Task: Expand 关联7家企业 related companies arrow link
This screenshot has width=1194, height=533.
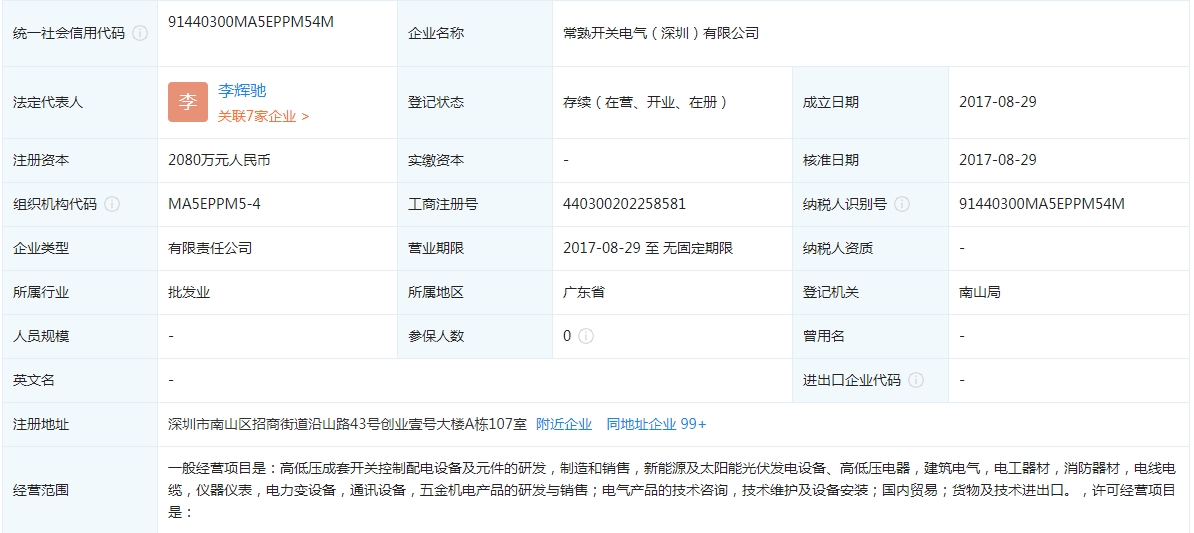Action: tap(263, 116)
